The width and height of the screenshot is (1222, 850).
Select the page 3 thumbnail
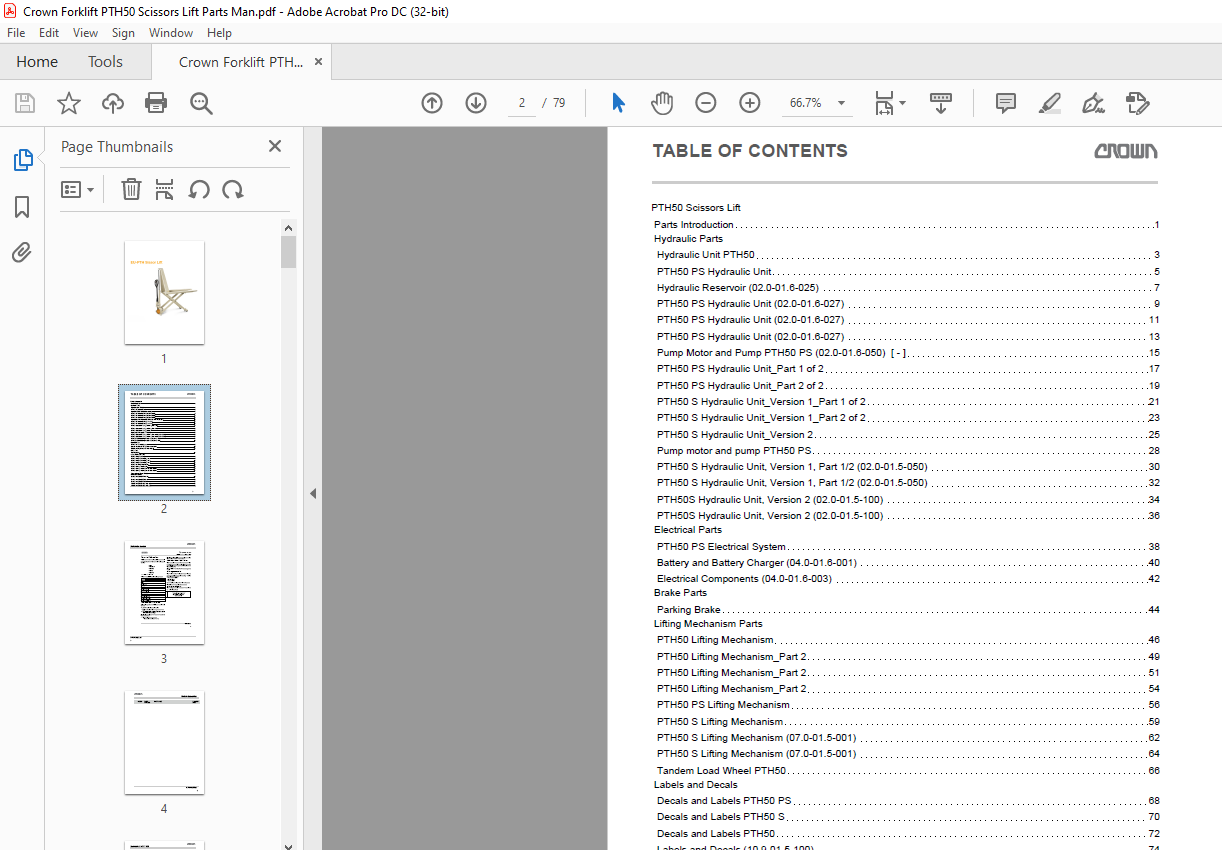164,592
